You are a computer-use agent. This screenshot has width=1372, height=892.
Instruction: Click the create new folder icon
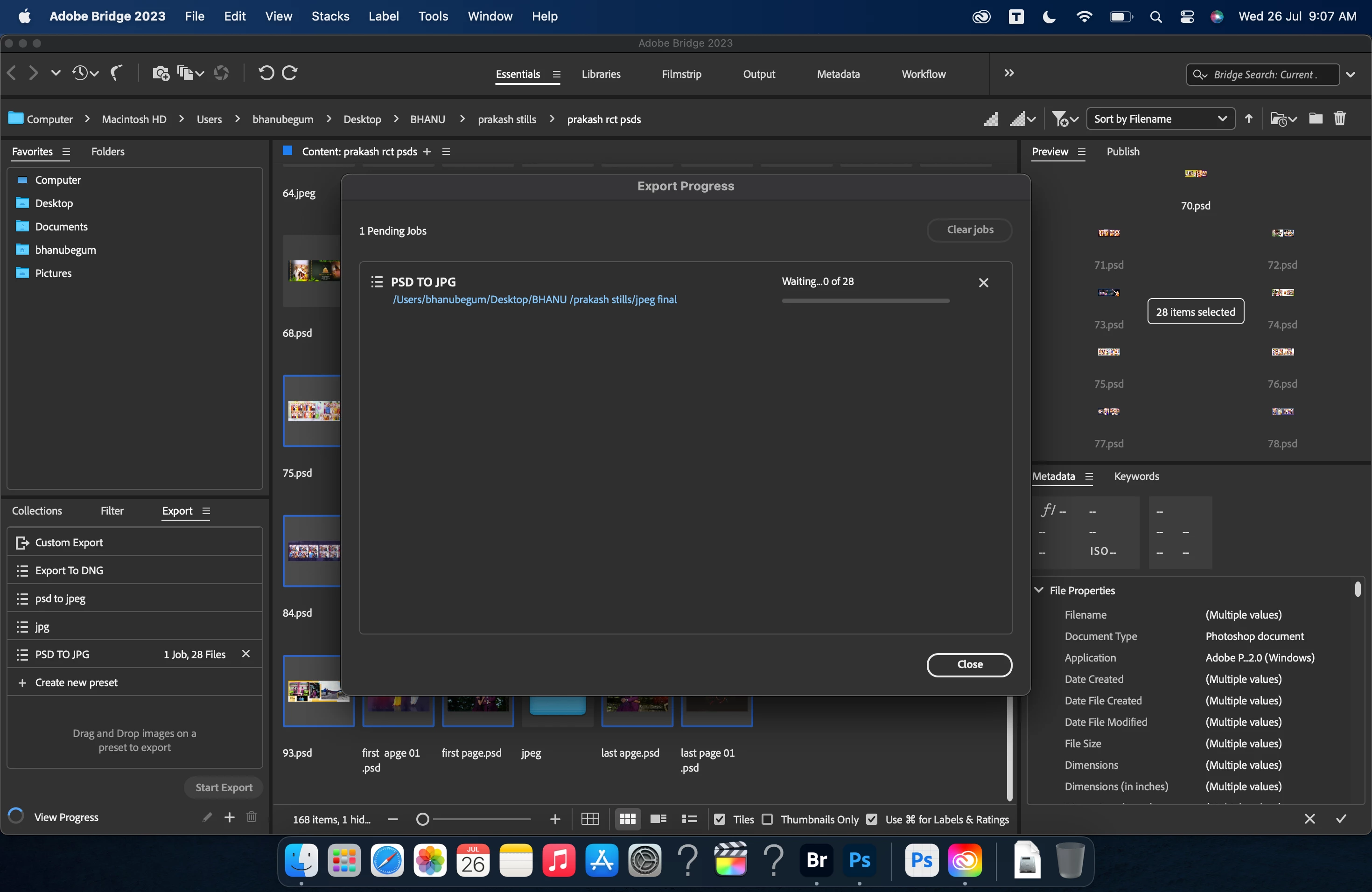(1316, 118)
